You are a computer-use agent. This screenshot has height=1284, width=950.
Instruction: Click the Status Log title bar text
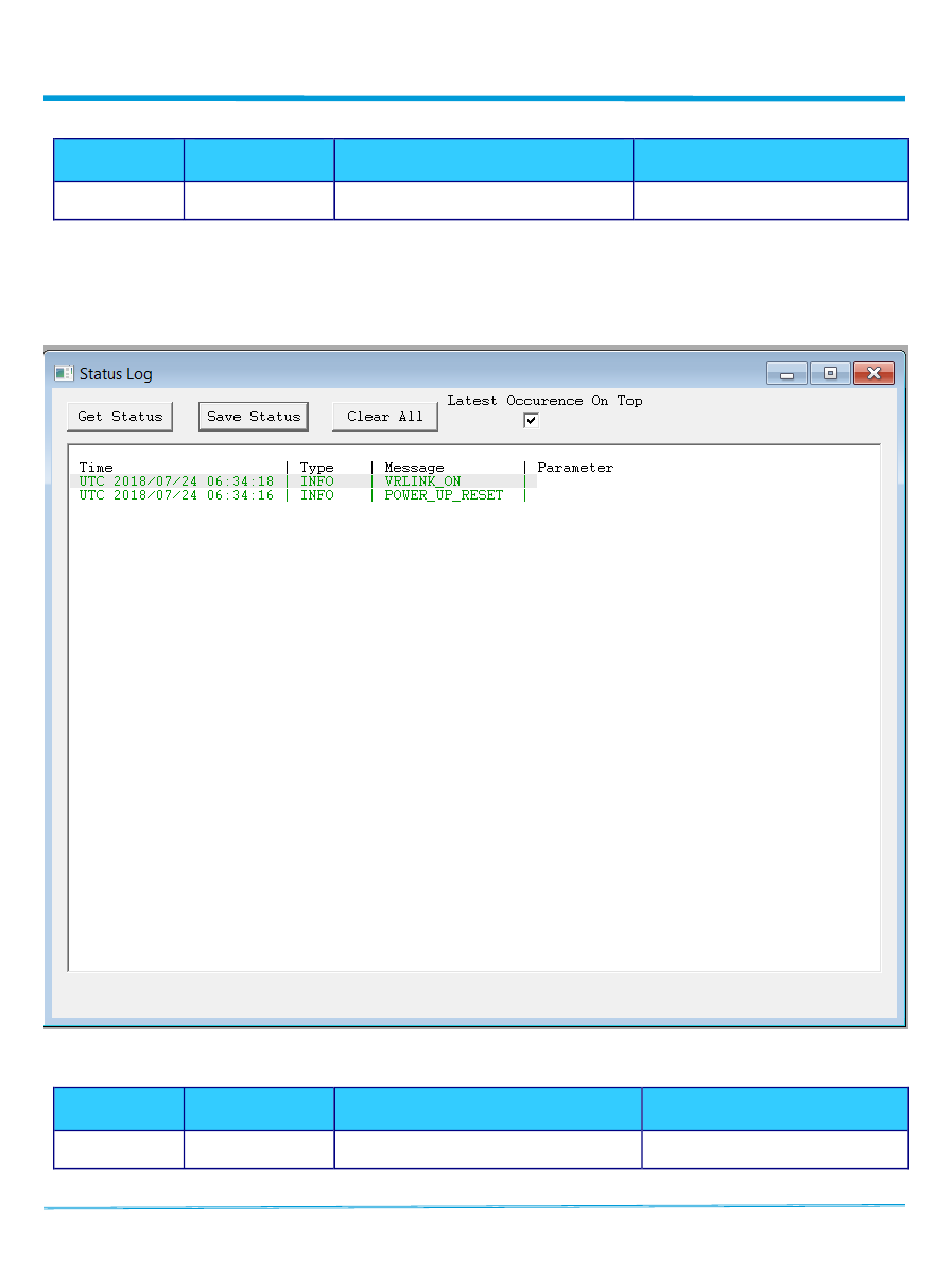click(116, 374)
